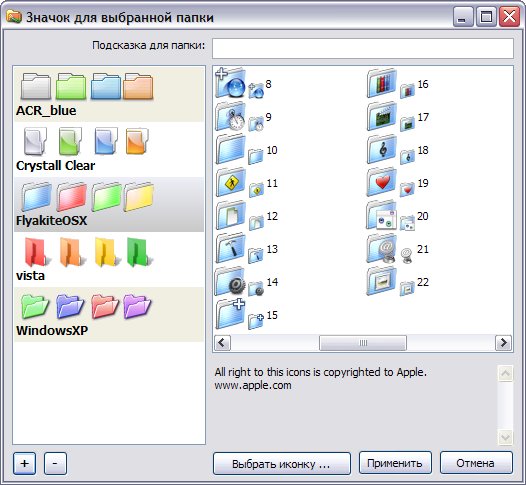Click the left arrow of icon scrollbar
Viewport: 526px width, 485px height.
[x=222, y=343]
